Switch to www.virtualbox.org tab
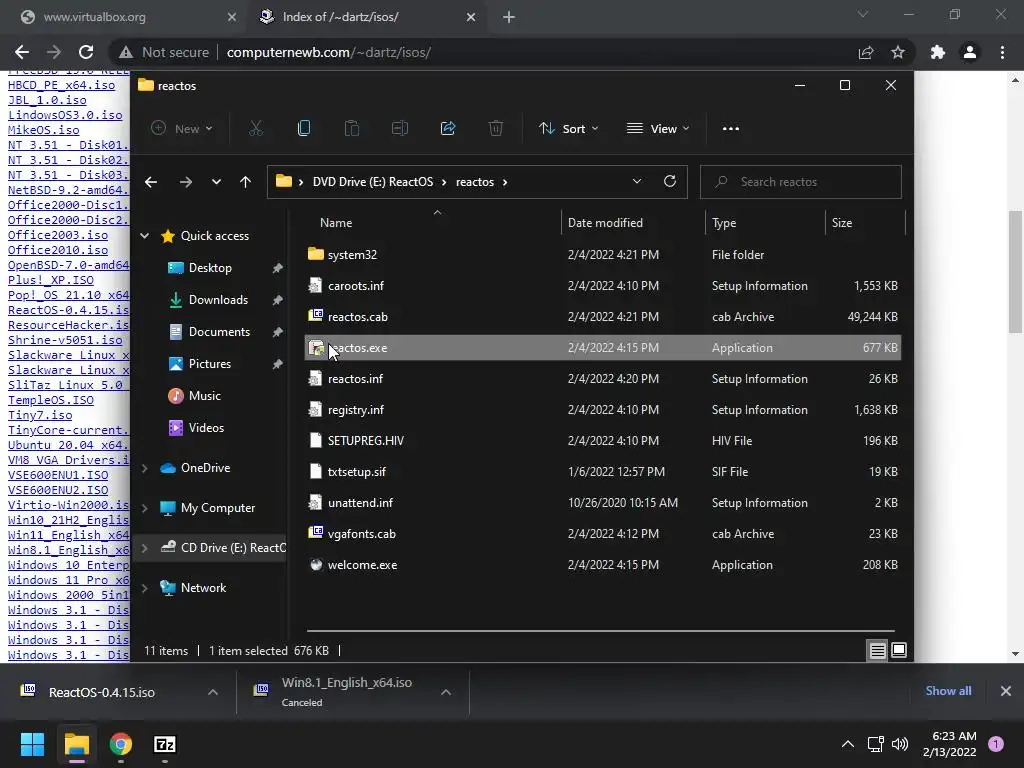1024x768 pixels. tap(129, 17)
